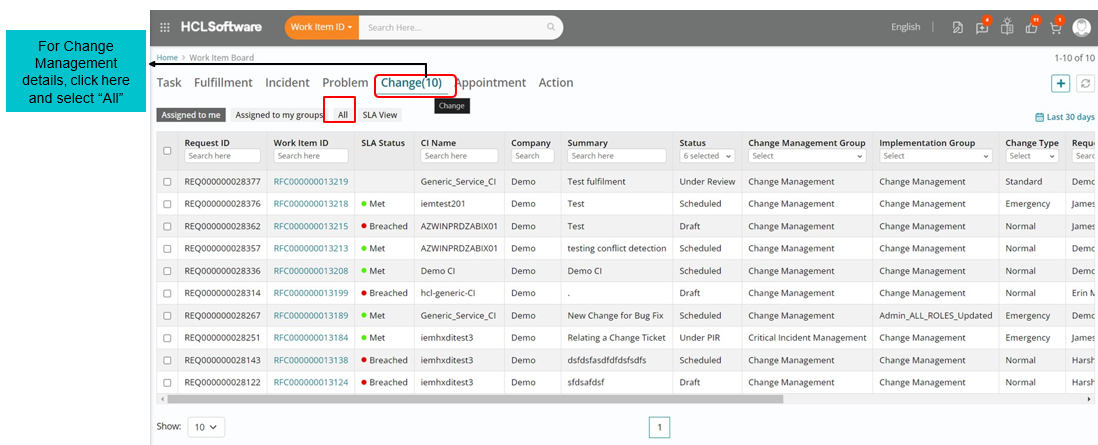Screen dimensions: 1098x445
Task: Switch to the Task tab
Action: pyautogui.click(x=169, y=83)
